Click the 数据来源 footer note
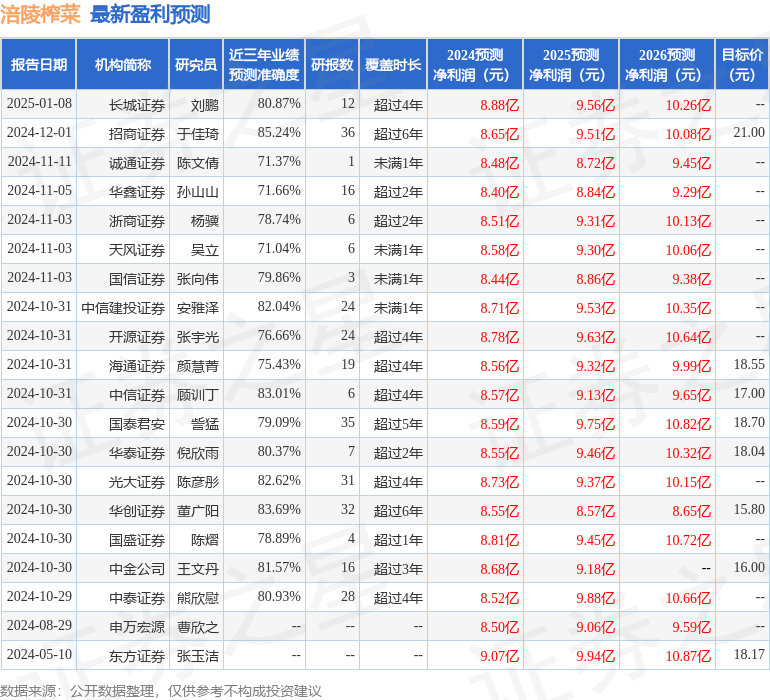The width and height of the screenshot is (770, 700). click(161, 691)
